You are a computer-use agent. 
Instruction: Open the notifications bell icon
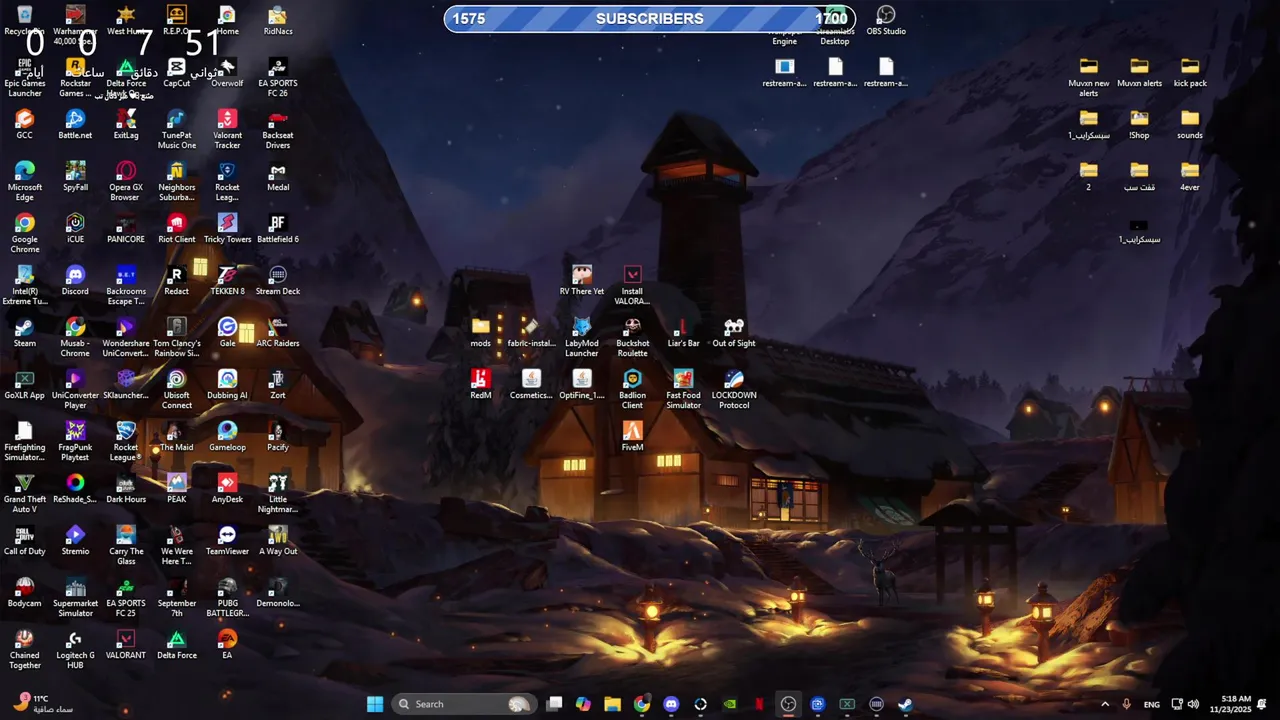(1262, 704)
